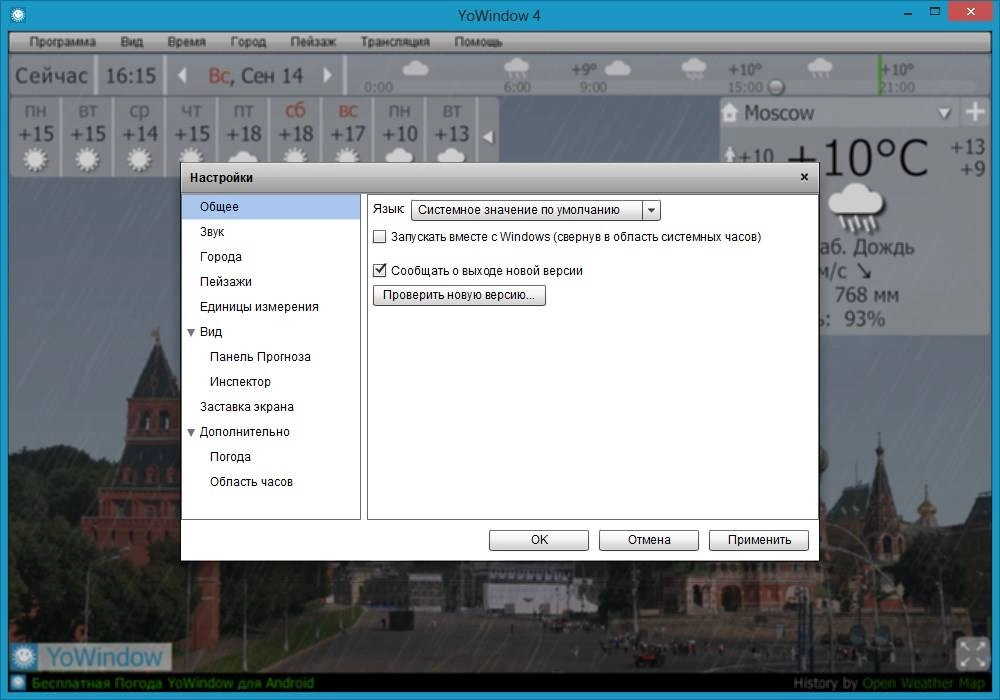The width and height of the screenshot is (1000, 700).
Task: Select Панель Прогноза item
Action: (x=271, y=356)
